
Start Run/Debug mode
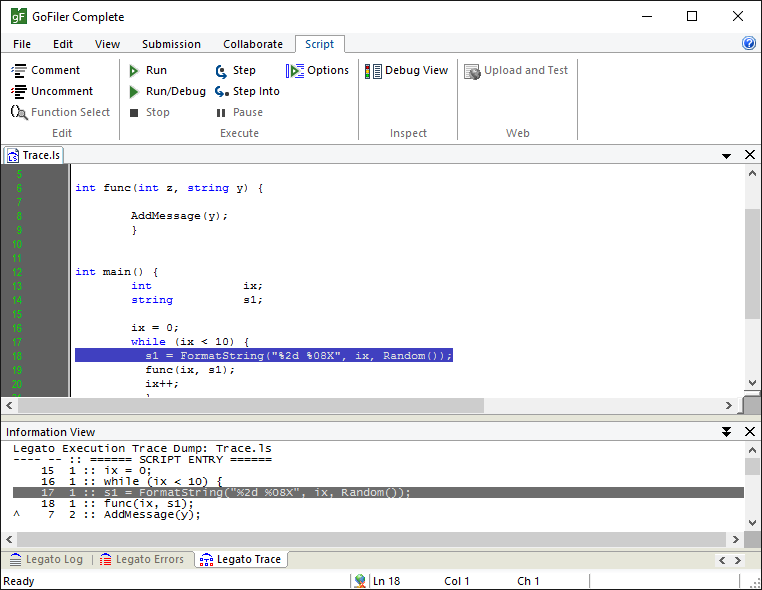tap(168, 91)
